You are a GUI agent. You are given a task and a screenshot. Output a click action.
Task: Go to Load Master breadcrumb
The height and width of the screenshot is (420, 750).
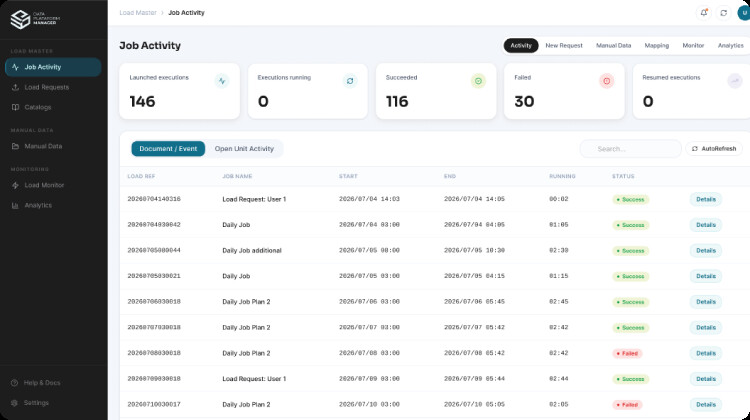138,13
